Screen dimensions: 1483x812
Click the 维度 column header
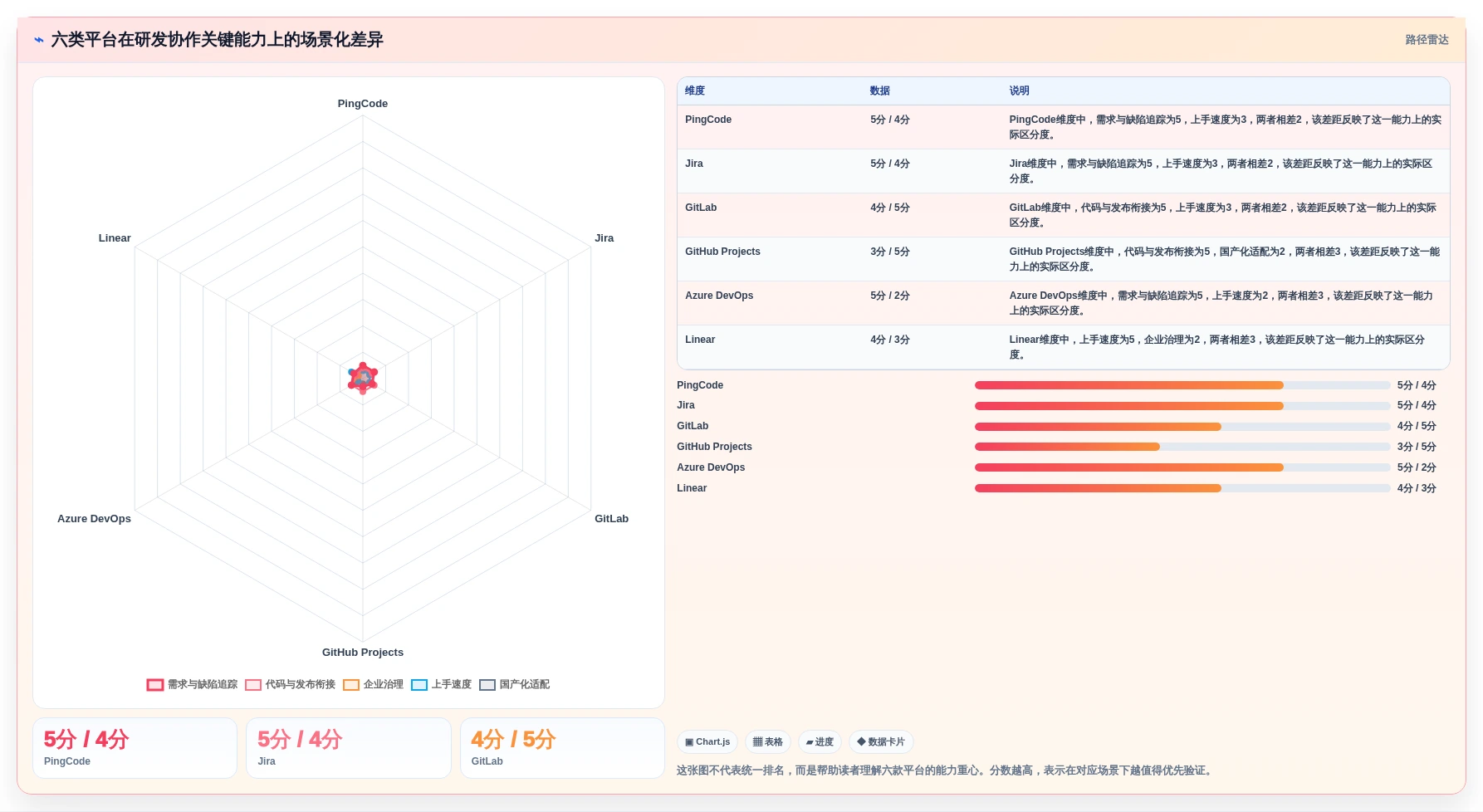point(695,91)
